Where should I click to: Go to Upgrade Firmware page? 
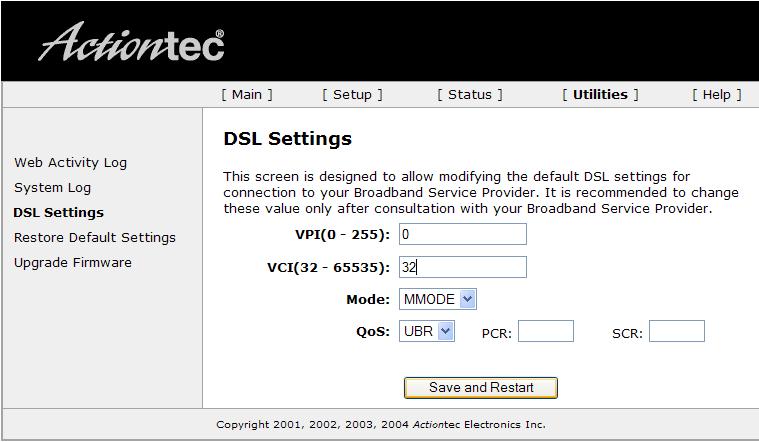coord(73,262)
